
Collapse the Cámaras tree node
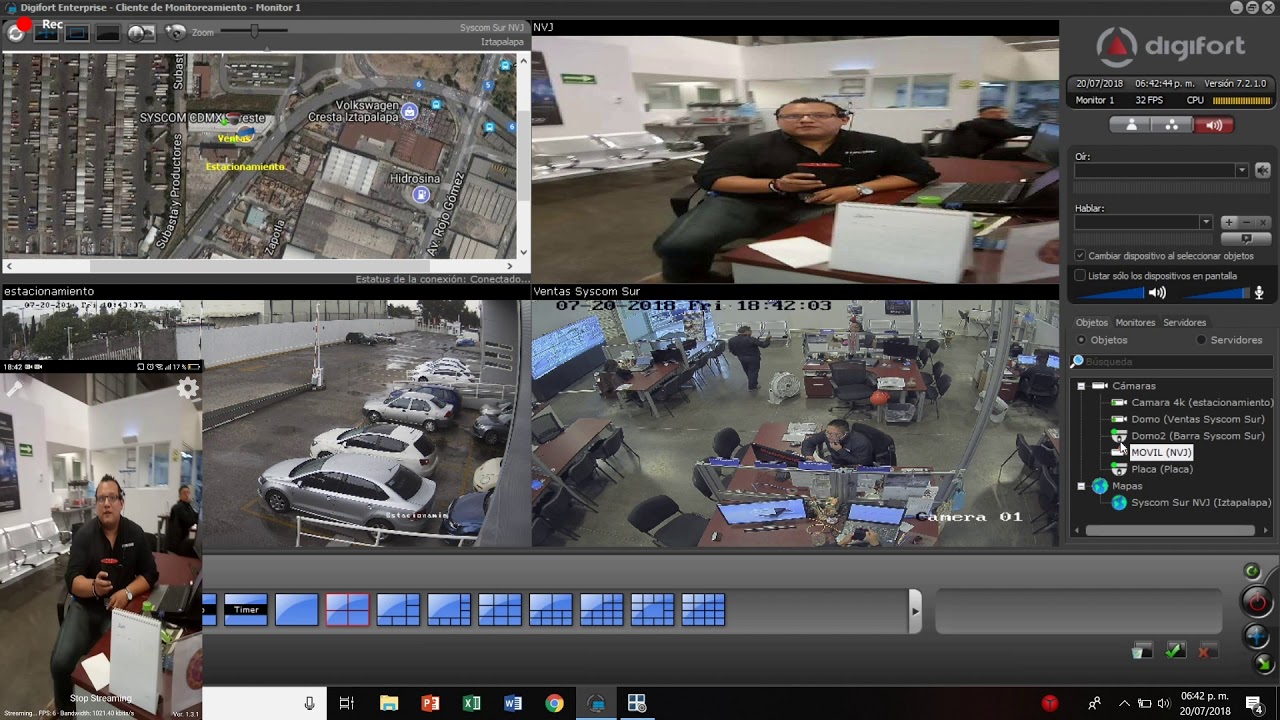point(1081,386)
